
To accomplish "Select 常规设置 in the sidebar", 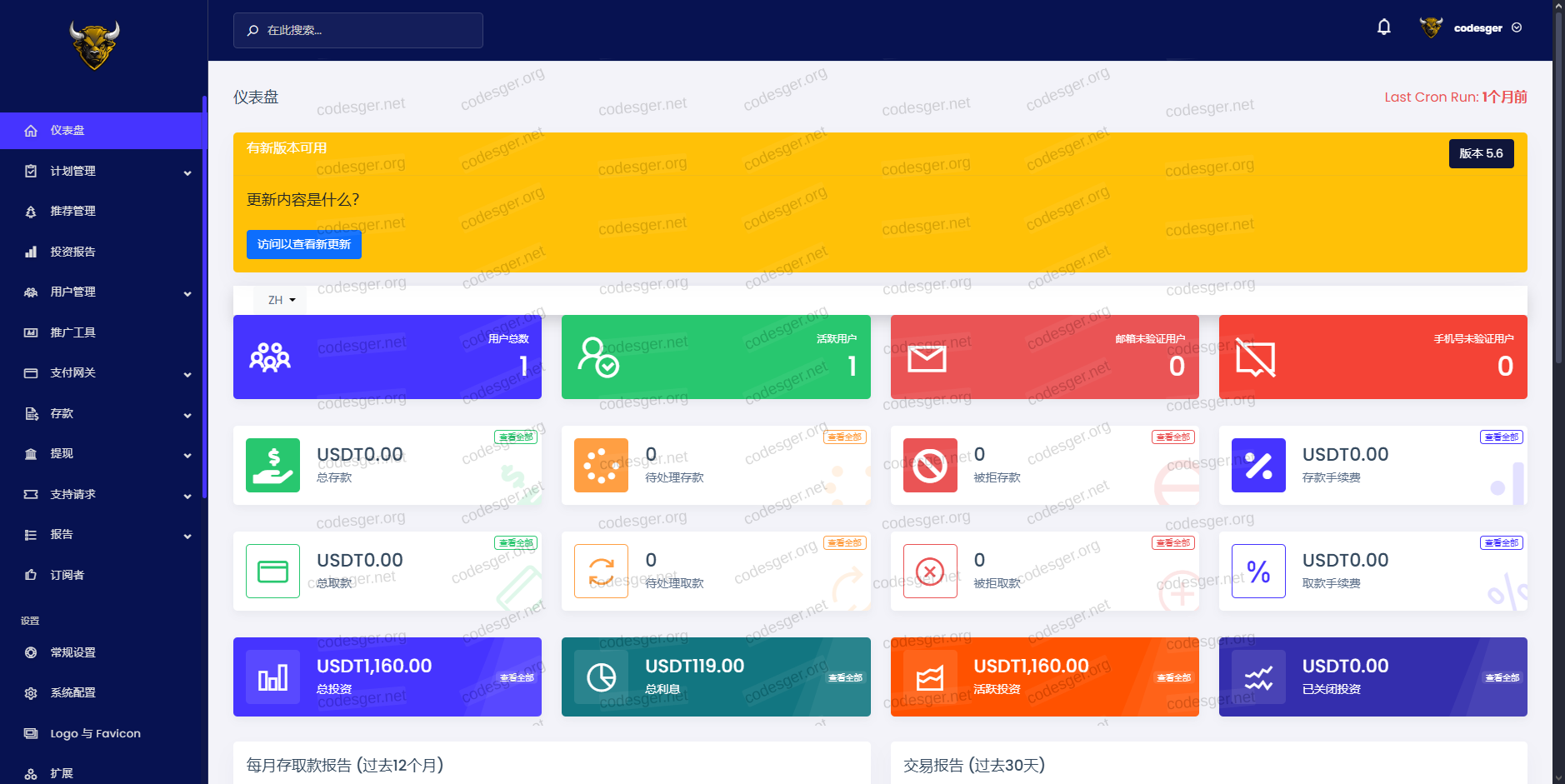I will (x=72, y=652).
